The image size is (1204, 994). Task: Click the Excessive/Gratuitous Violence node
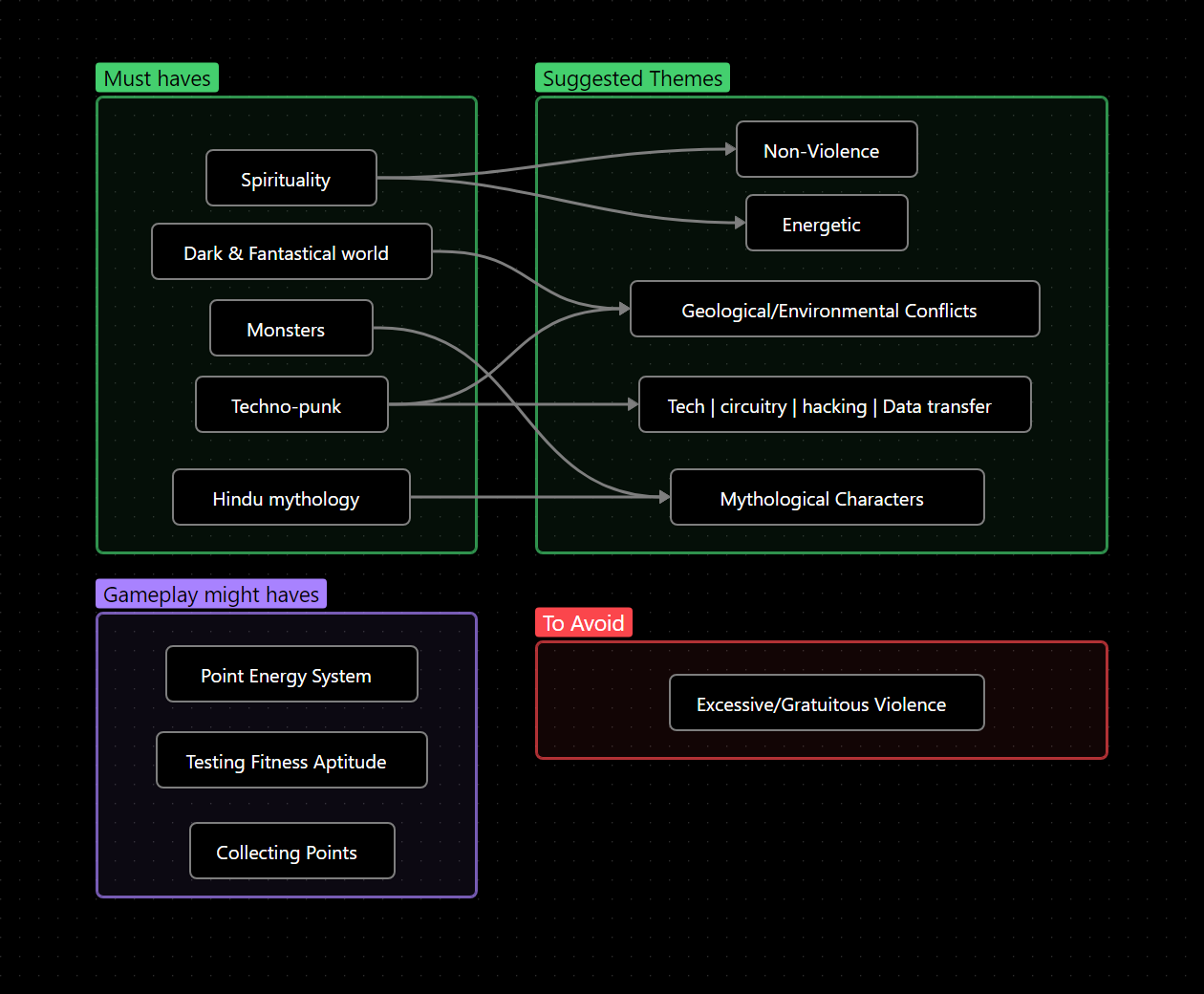(x=827, y=702)
